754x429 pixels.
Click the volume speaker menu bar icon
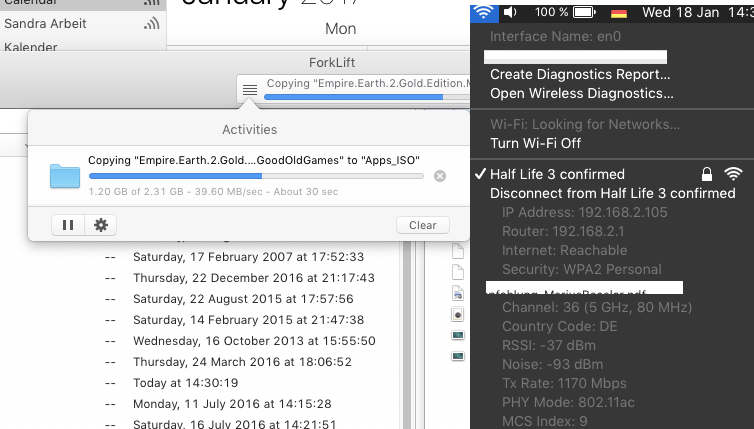click(x=510, y=12)
